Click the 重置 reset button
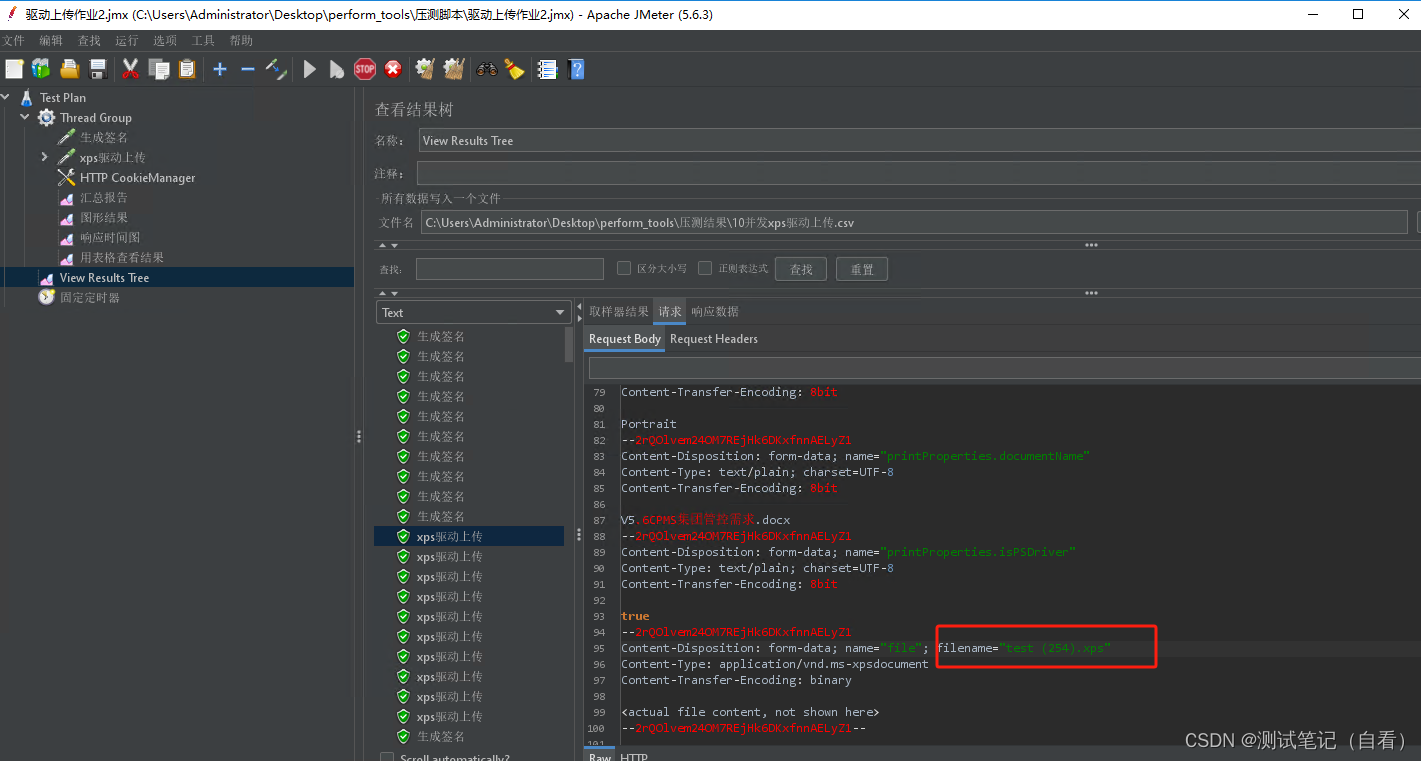The image size is (1421, 761). (x=862, y=269)
